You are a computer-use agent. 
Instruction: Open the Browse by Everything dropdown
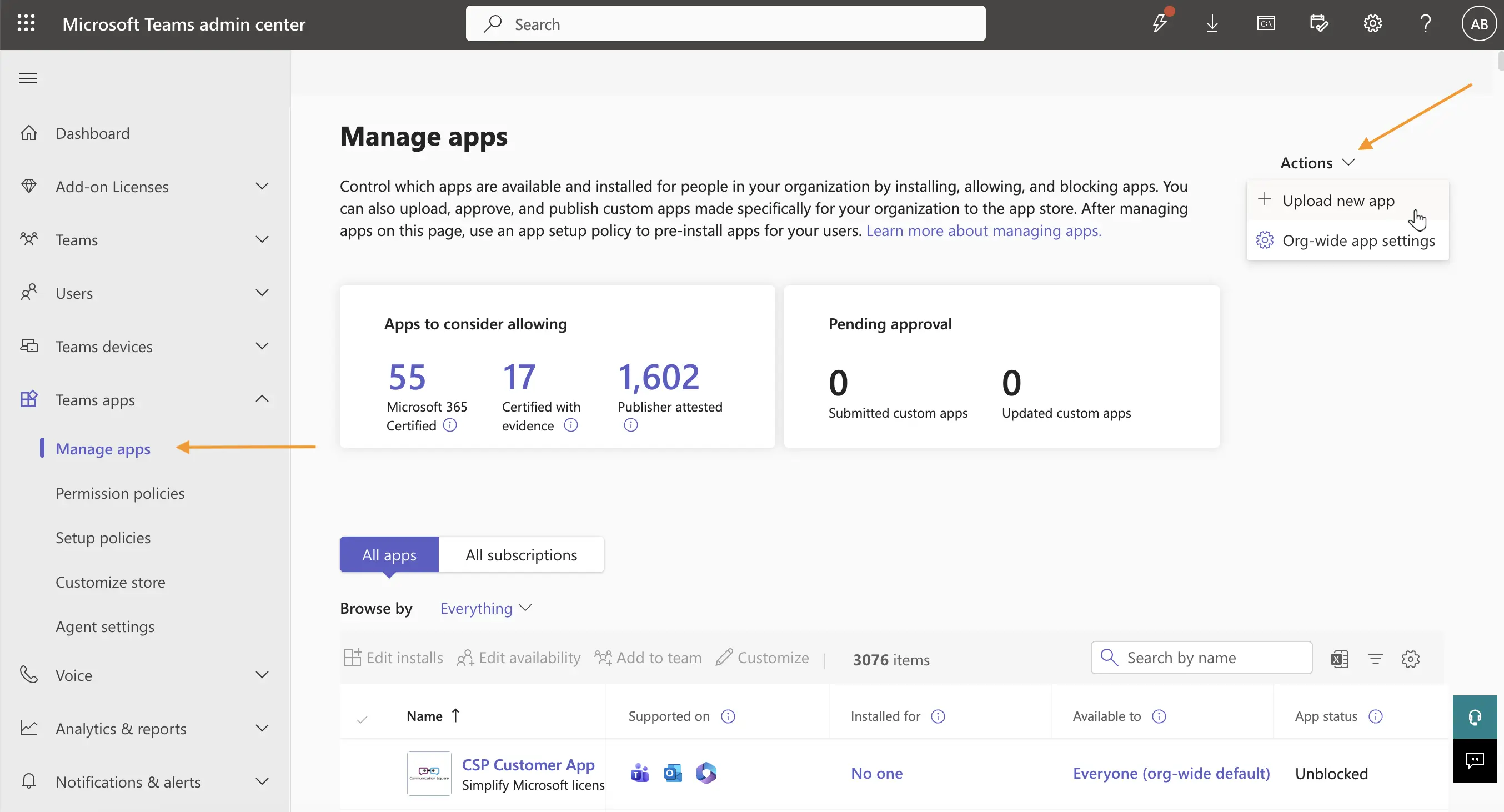click(x=486, y=608)
